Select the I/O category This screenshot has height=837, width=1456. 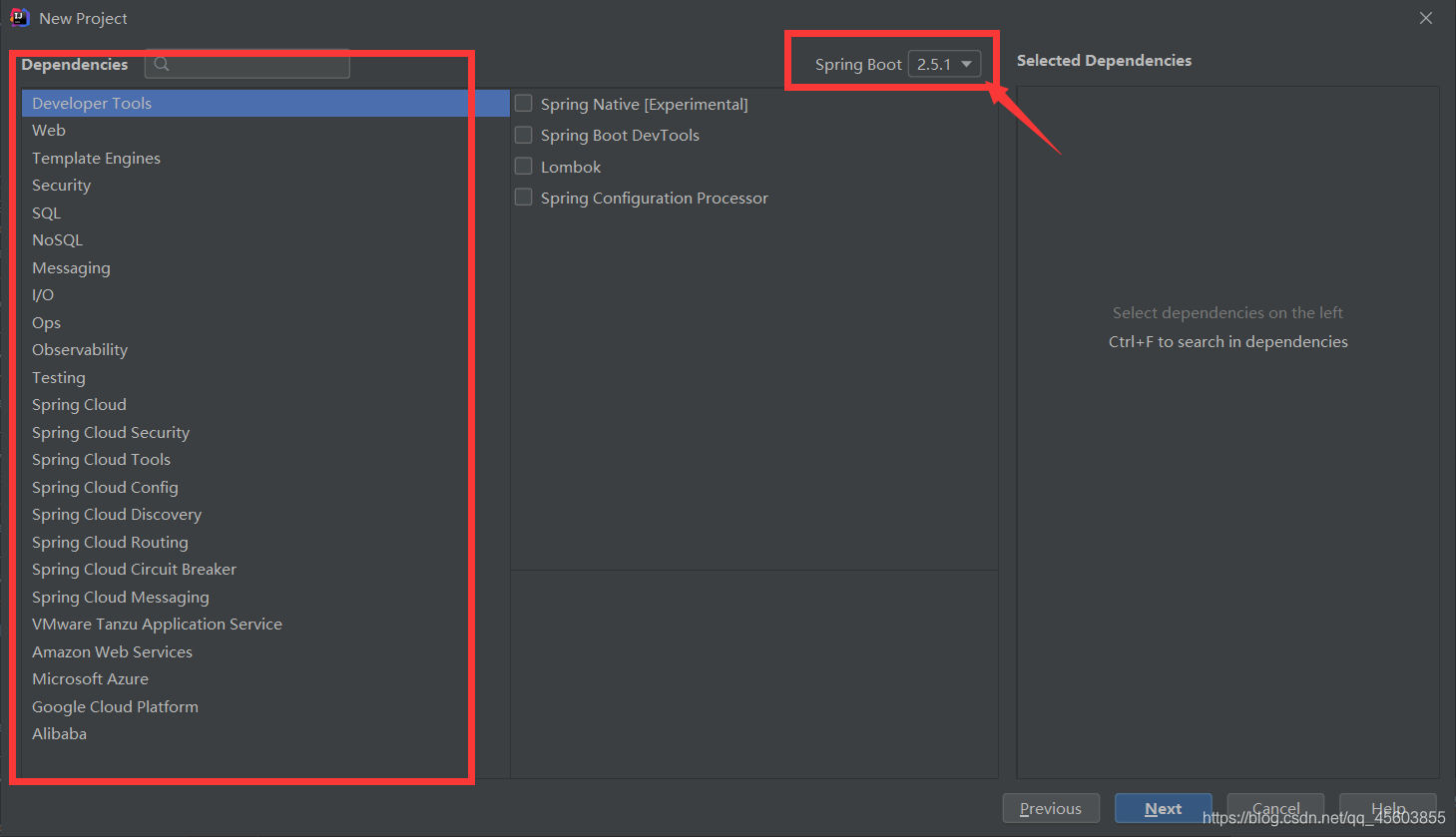coord(265,295)
